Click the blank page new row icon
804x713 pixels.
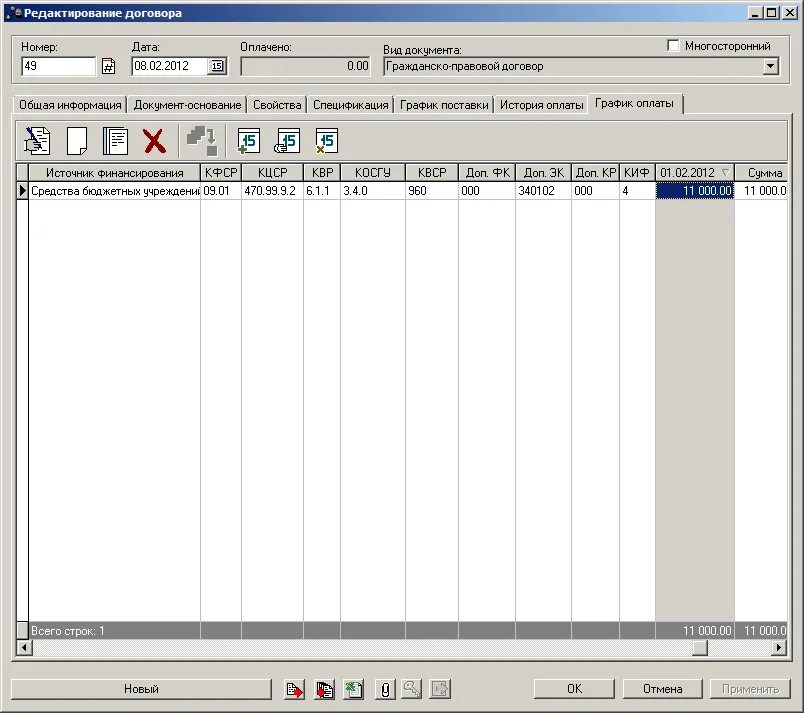(77, 141)
